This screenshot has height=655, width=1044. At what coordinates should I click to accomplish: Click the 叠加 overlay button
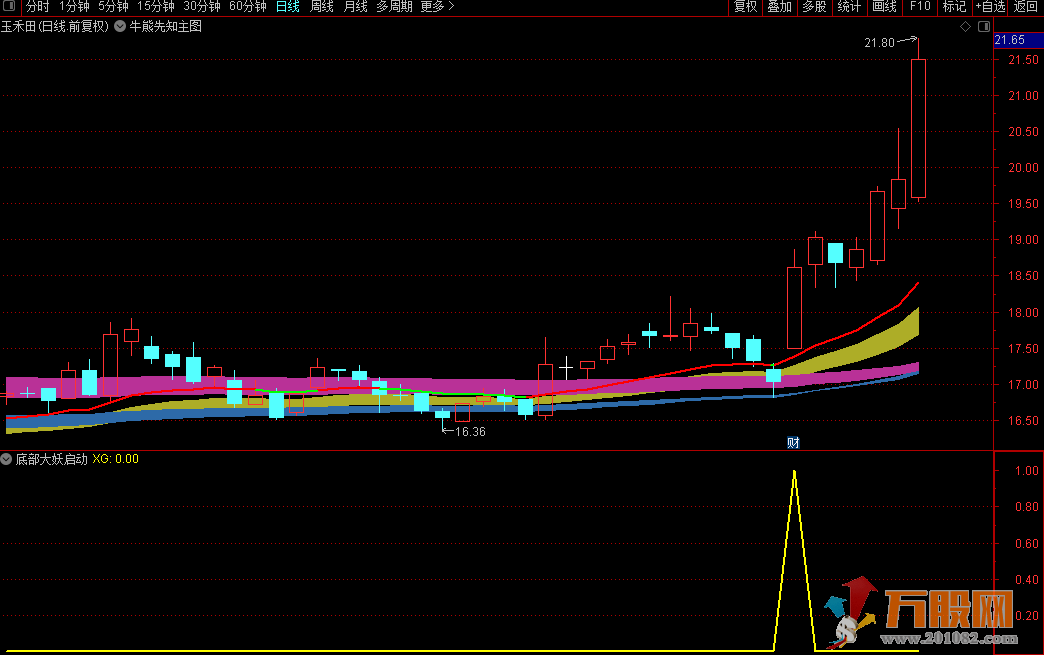tap(780, 7)
